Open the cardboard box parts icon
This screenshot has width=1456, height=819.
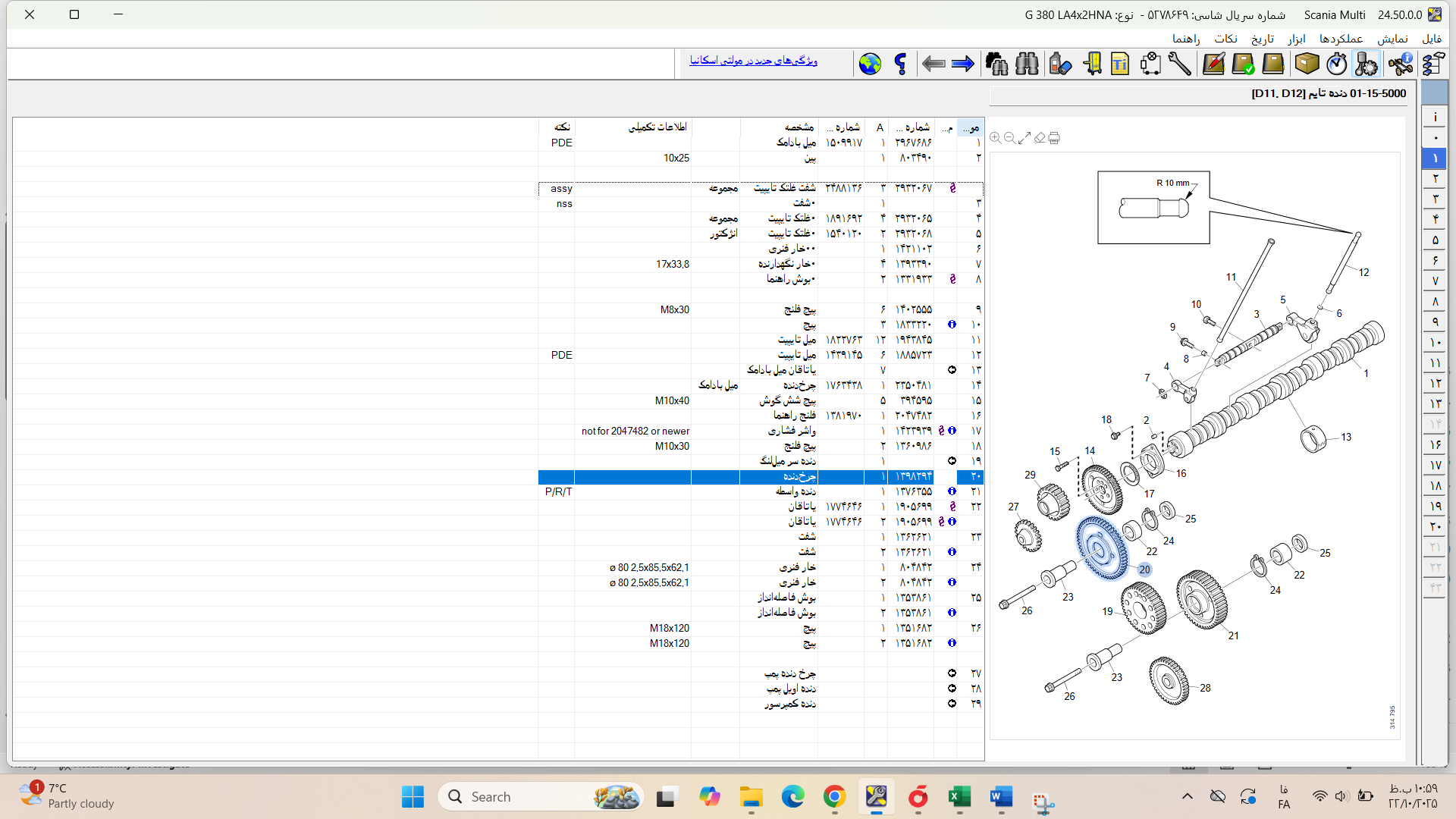[1307, 64]
